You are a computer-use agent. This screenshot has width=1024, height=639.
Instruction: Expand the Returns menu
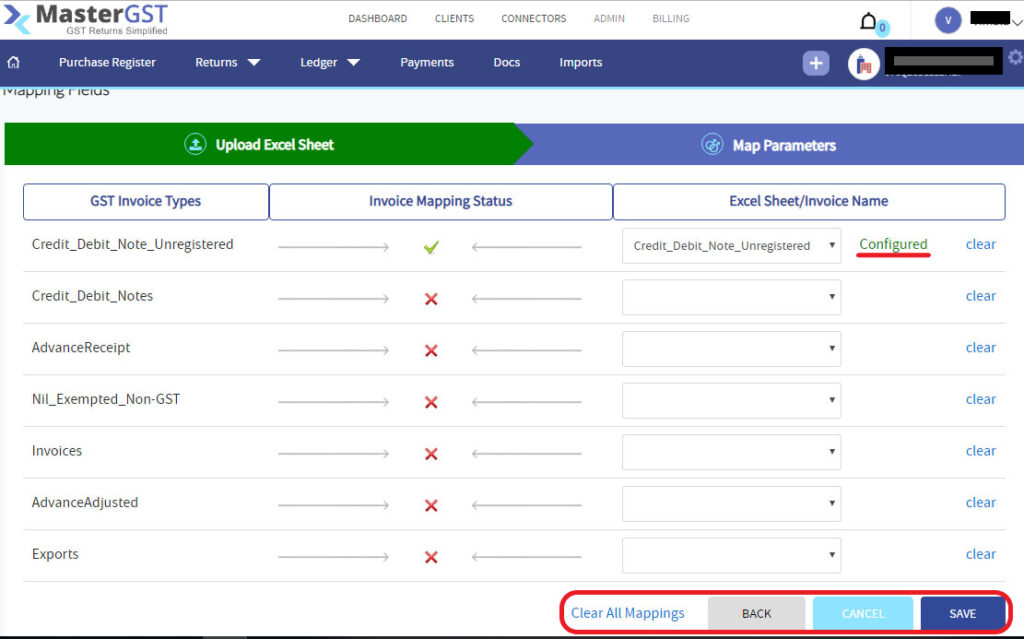pyautogui.click(x=227, y=62)
